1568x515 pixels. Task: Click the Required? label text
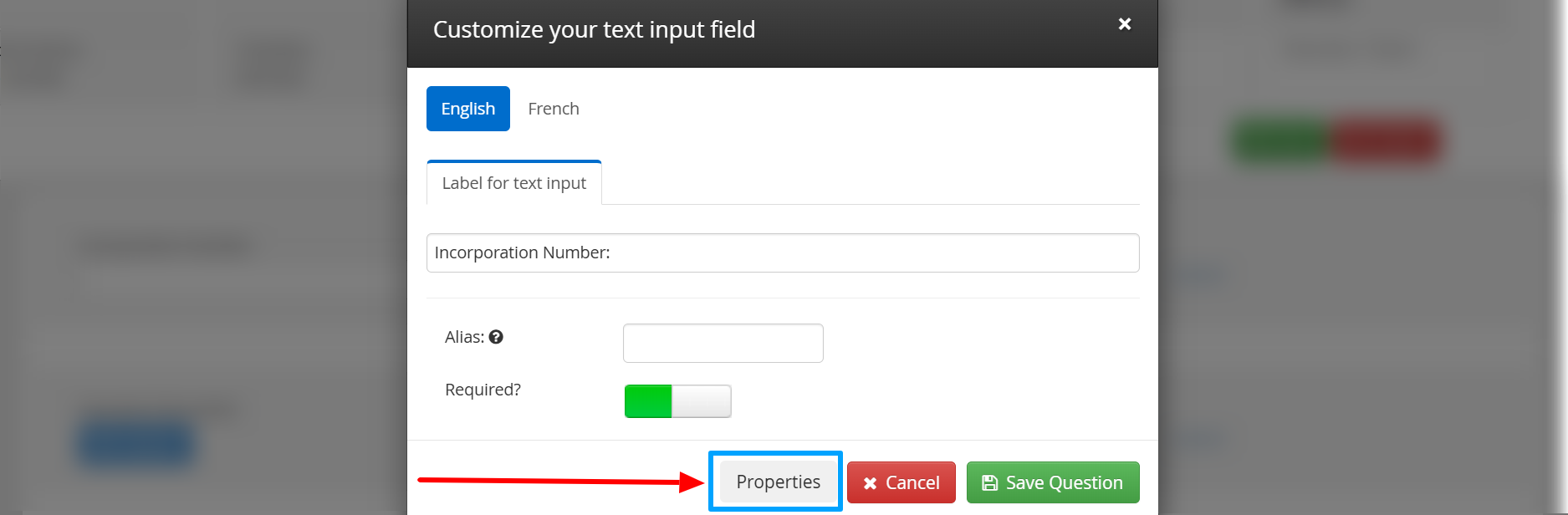pyautogui.click(x=483, y=390)
